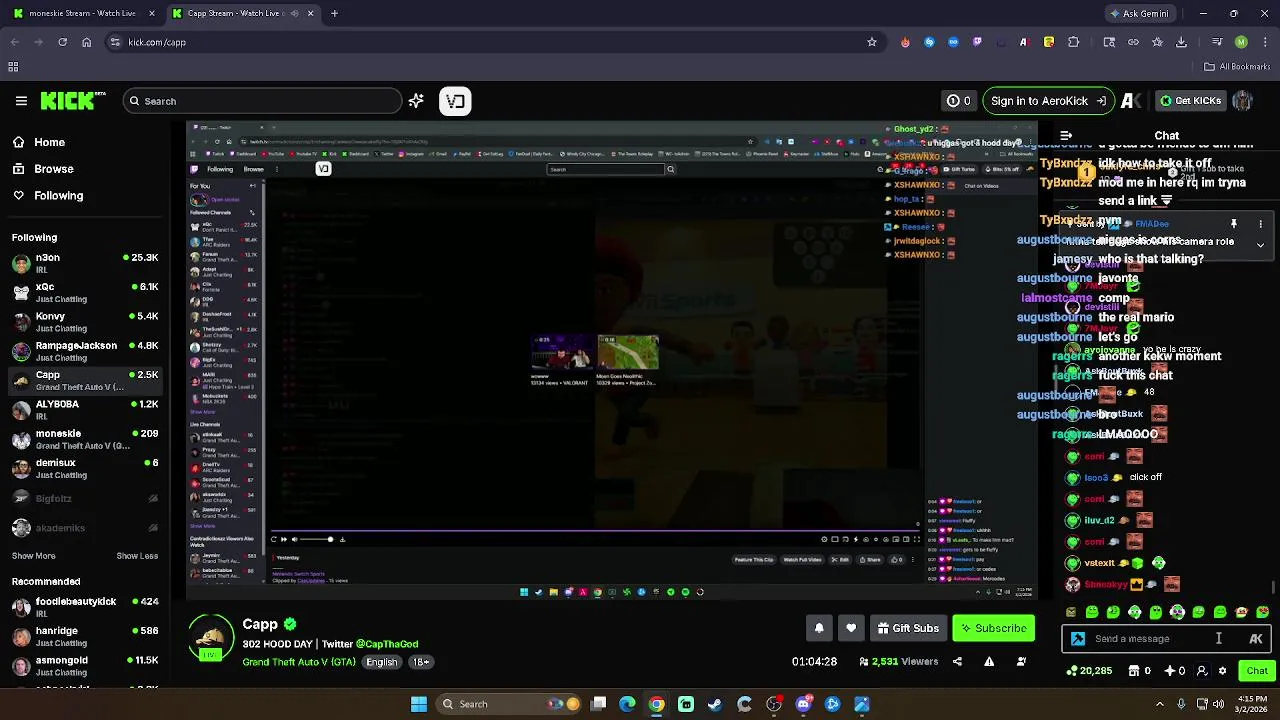Click Grand Theft Auto V (GTA) category link
The height and width of the screenshot is (720, 1280).
pos(299,662)
